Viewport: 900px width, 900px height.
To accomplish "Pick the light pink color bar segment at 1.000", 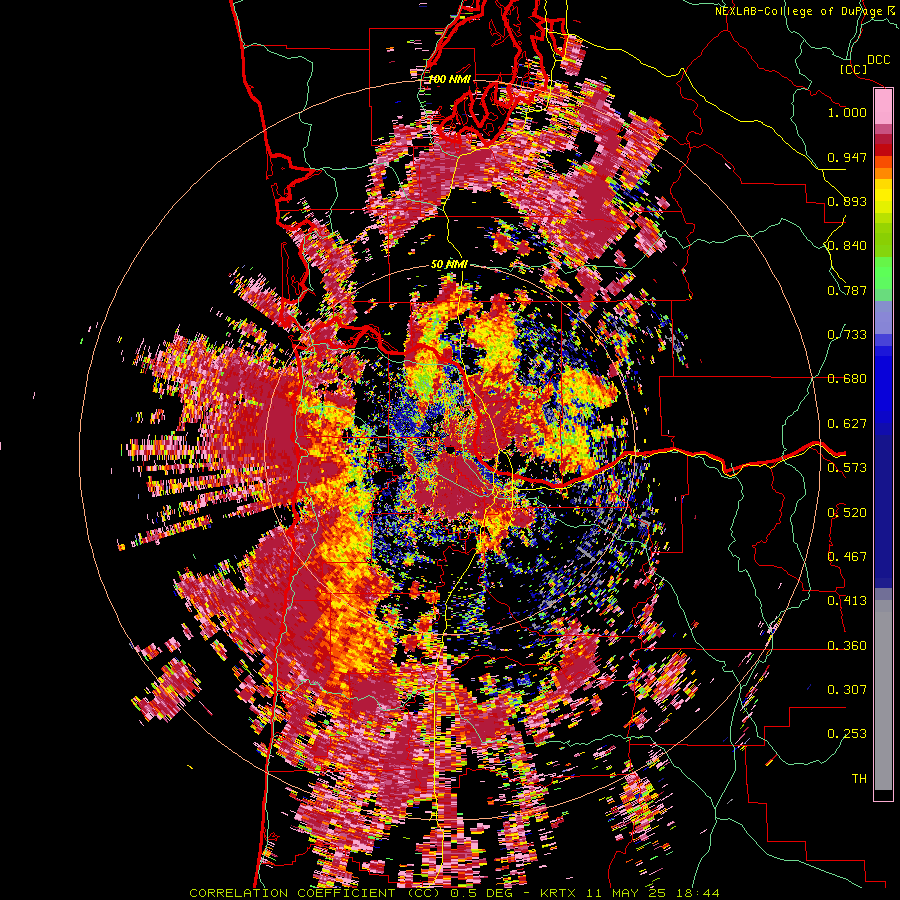I will coord(883,107).
